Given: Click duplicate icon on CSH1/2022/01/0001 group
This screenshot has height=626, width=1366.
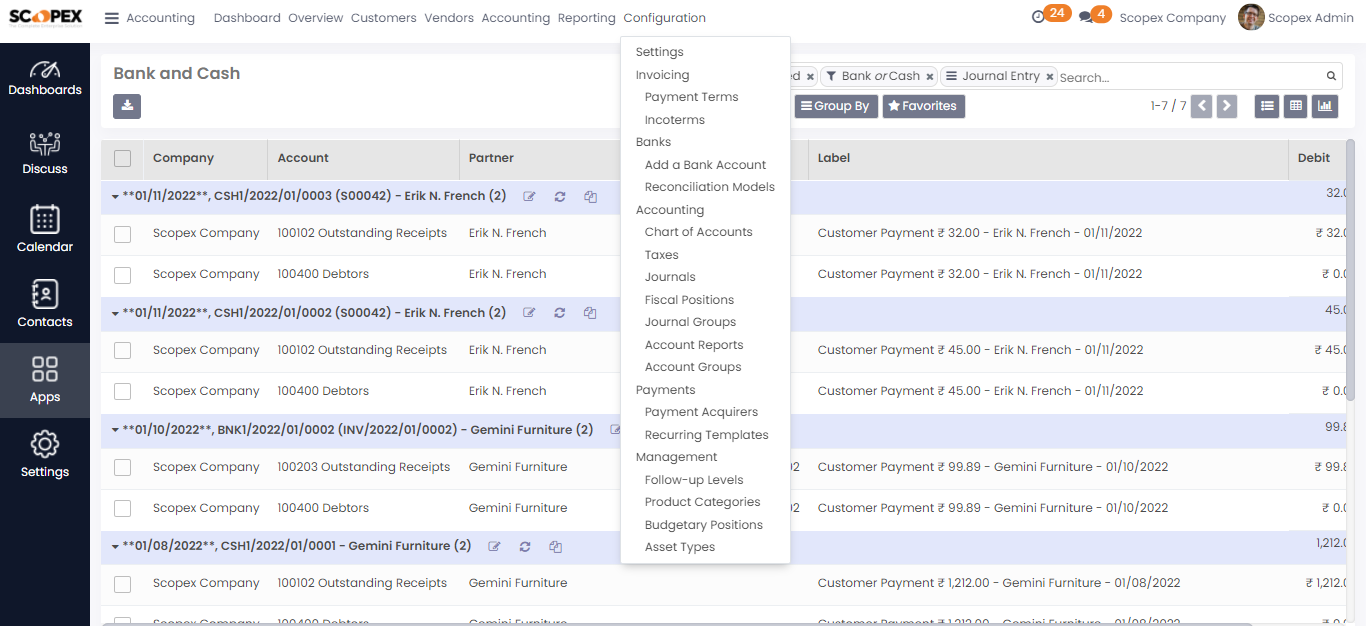Looking at the screenshot, I should click(555, 547).
